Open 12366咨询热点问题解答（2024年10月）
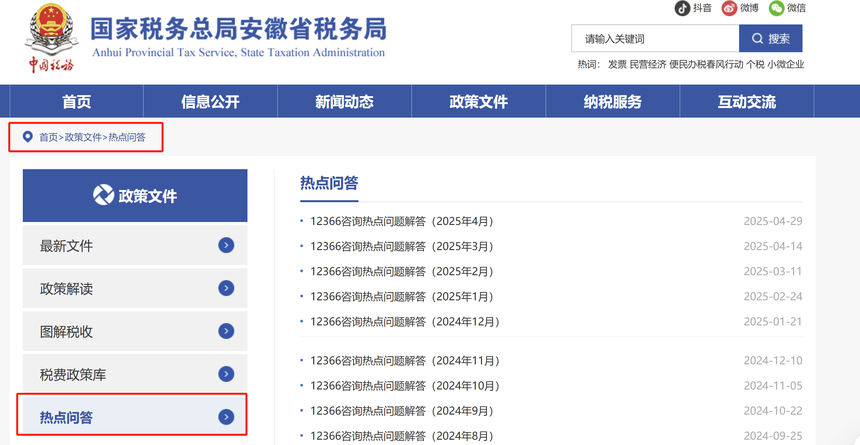The height and width of the screenshot is (445, 860). (405, 386)
